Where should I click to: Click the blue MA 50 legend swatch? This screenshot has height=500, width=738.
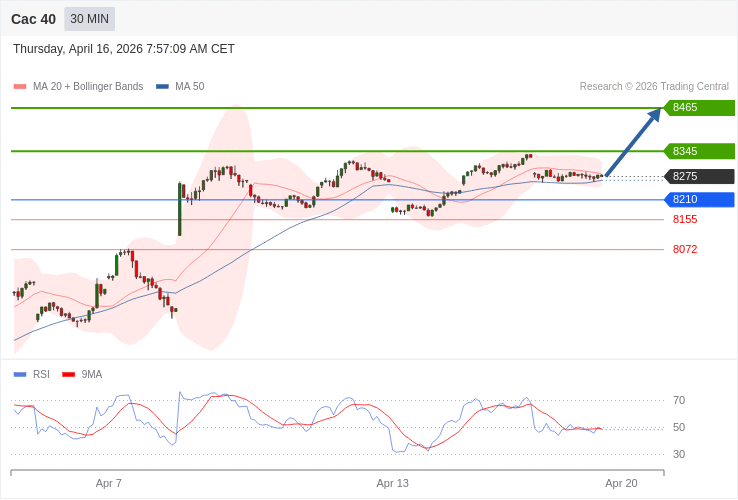[162, 87]
